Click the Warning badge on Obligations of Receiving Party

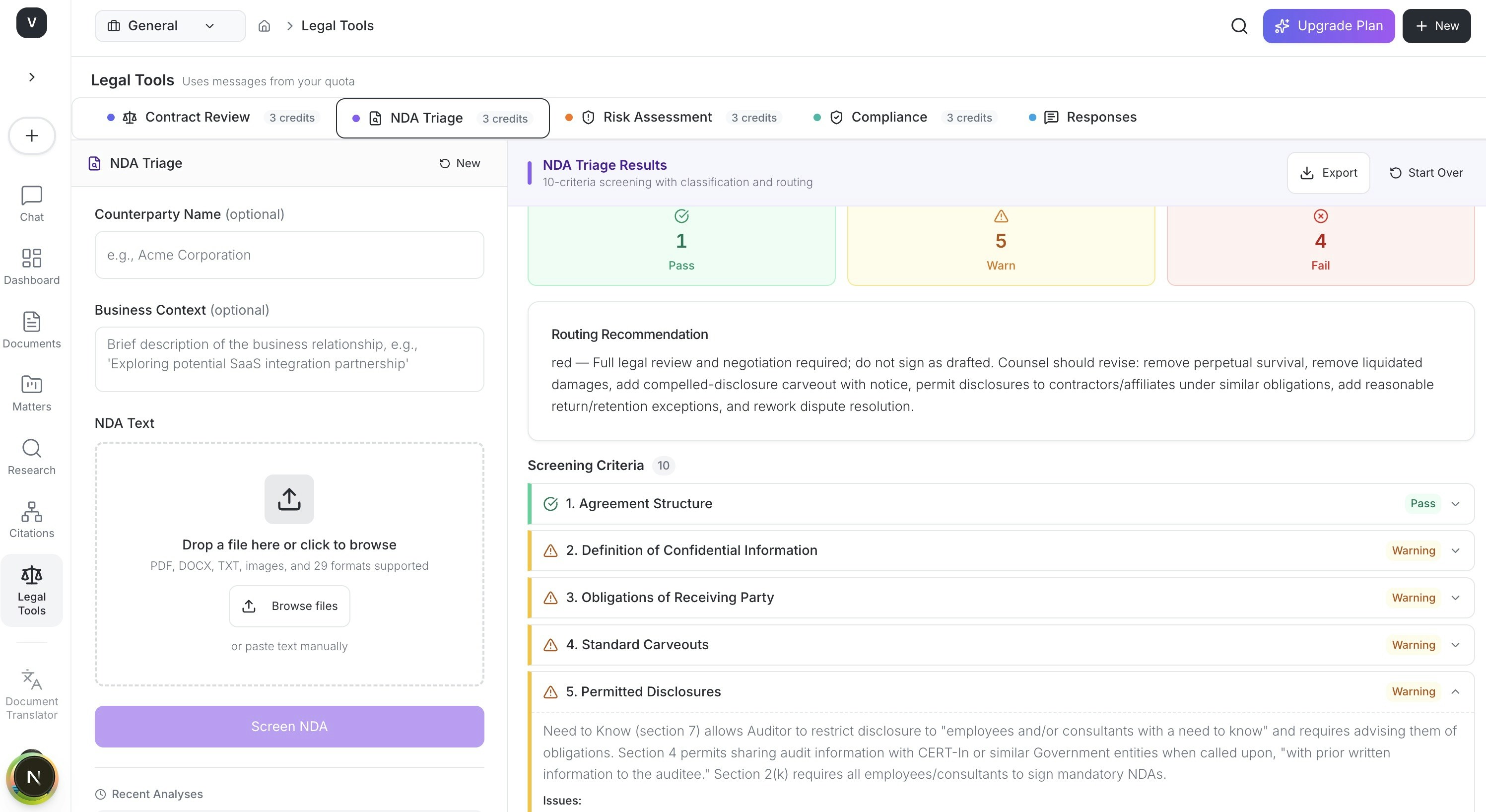(1414, 598)
